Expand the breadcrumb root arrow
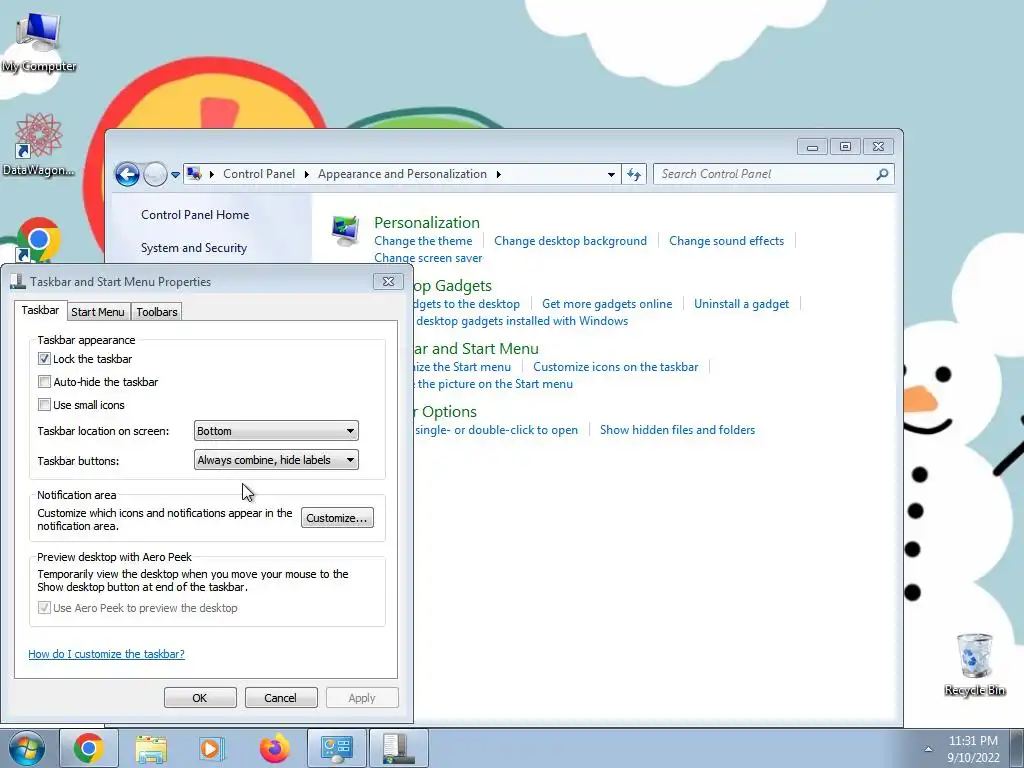 point(212,174)
